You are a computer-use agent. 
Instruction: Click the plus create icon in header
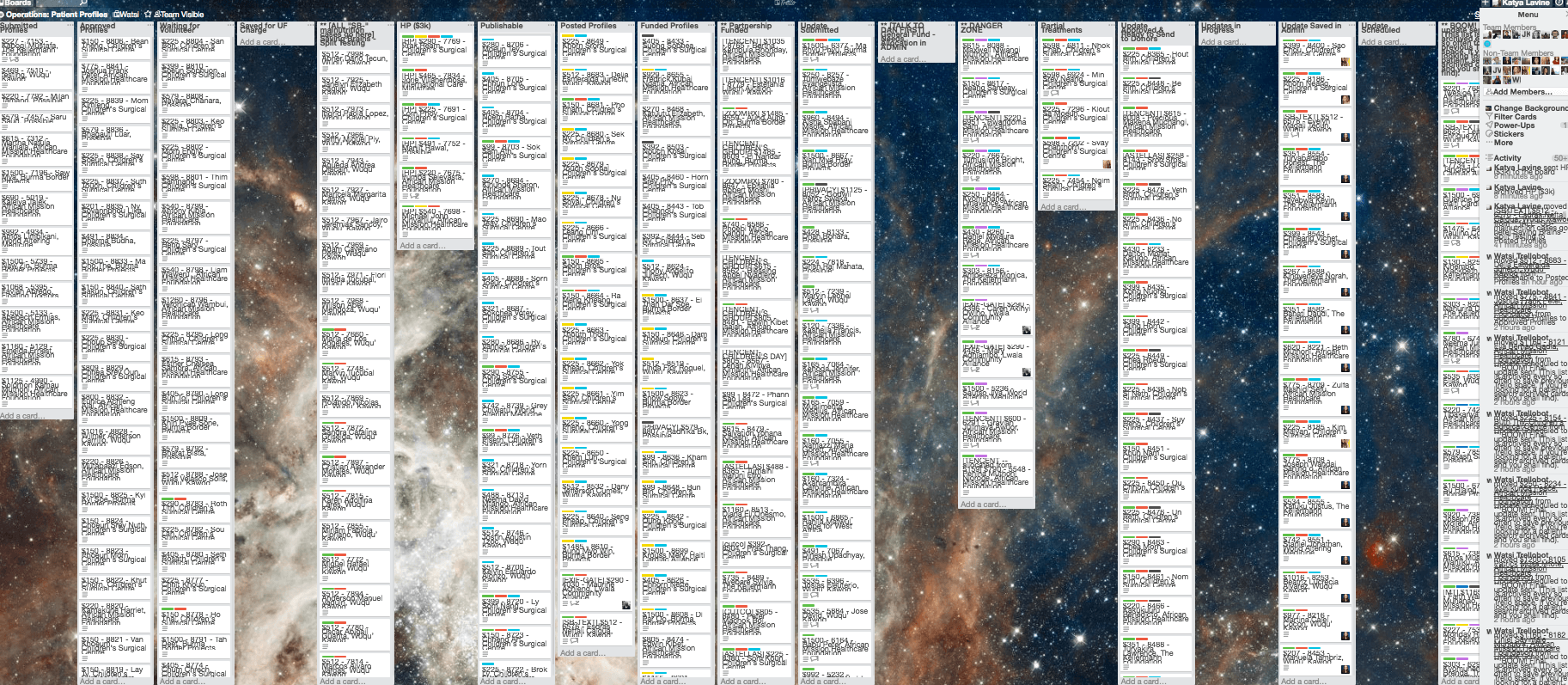tap(1485, 3)
